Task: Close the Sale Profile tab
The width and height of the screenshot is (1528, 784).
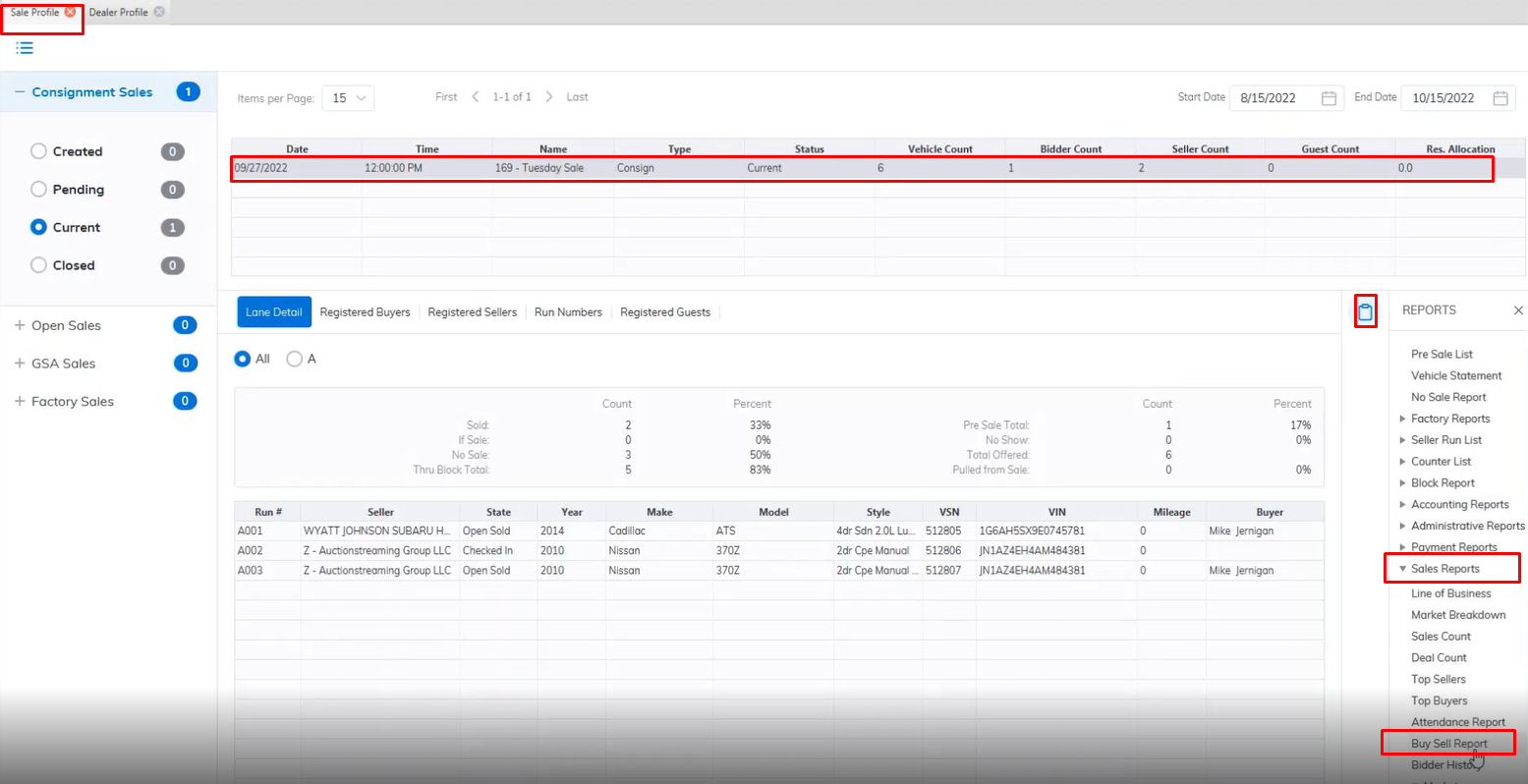Action: click(70, 12)
